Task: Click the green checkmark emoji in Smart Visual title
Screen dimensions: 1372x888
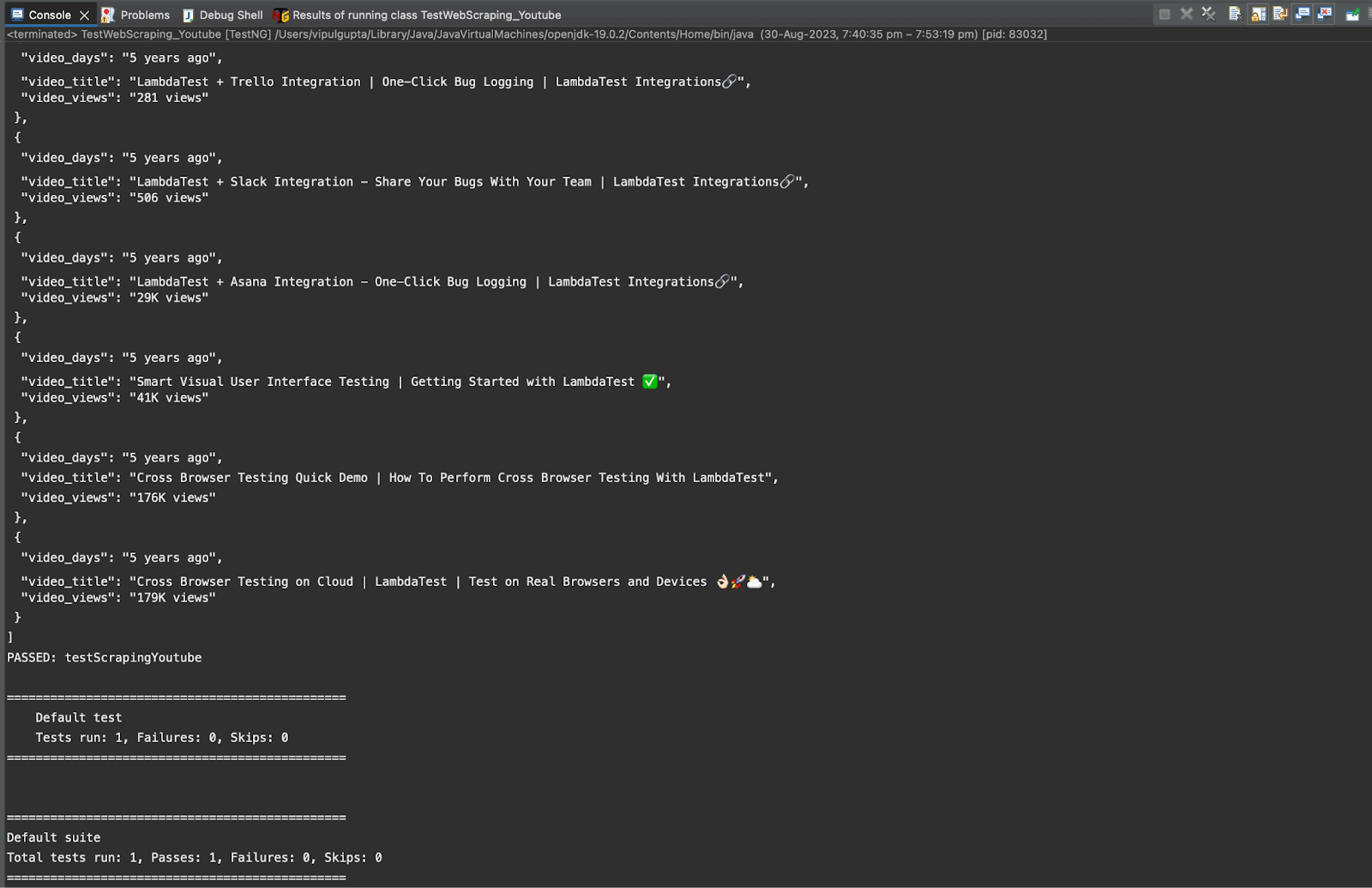Action: tap(650, 382)
